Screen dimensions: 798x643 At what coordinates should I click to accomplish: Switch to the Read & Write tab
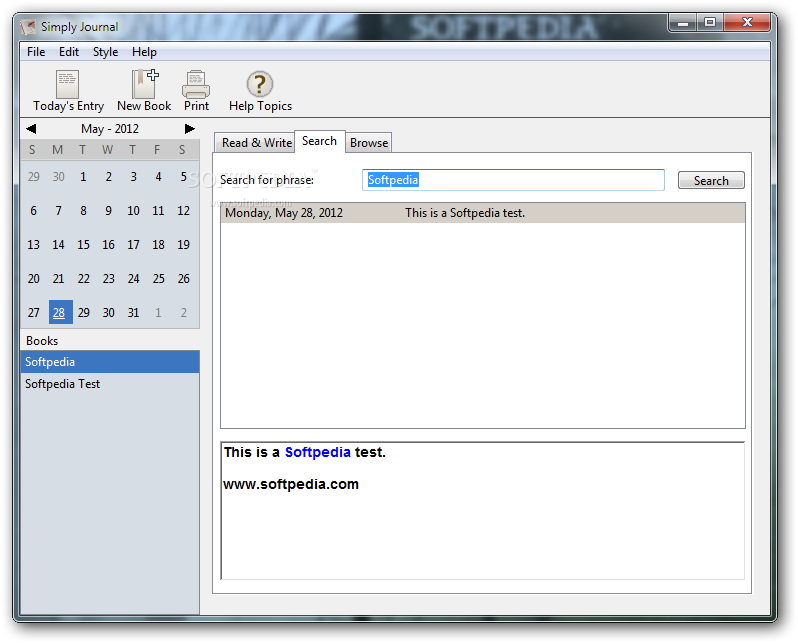click(x=255, y=143)
